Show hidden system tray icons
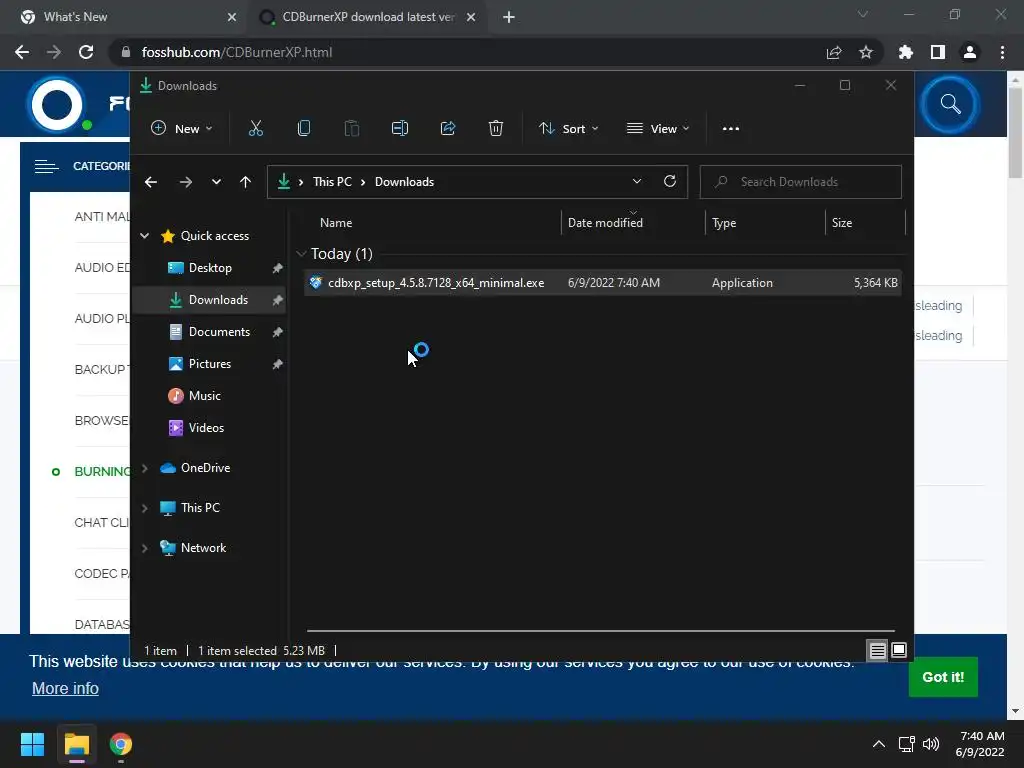This screenshot has width=1024, height=768. coord(879,744)
